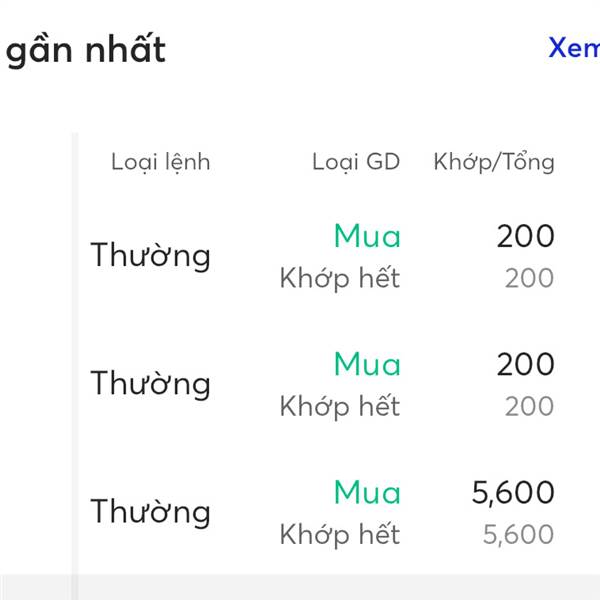Tap "Khớp hết" status of the first order
This screenshot has height=600, width=600.
[x=340, y=278]
